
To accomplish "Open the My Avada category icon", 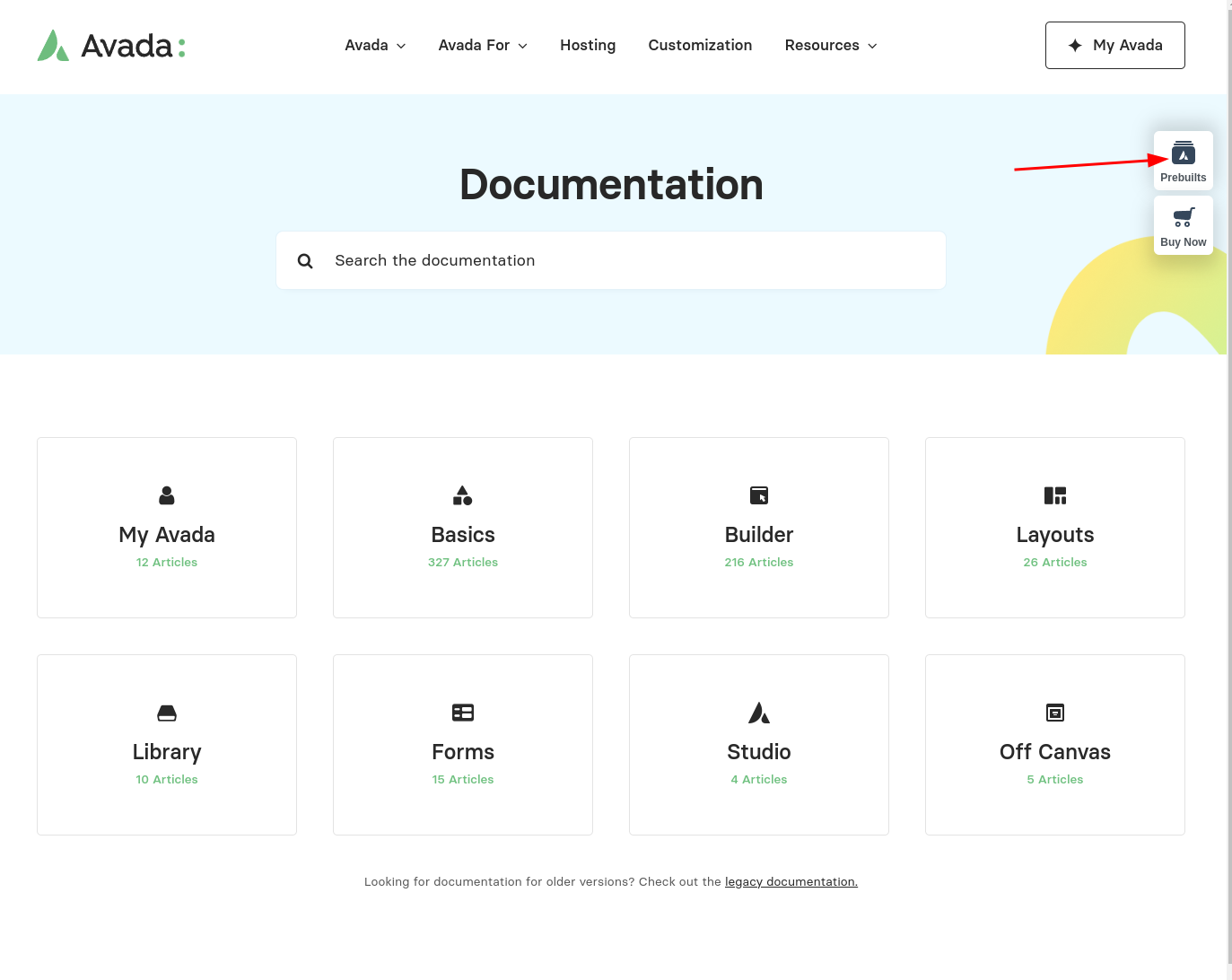I will 167,495.
